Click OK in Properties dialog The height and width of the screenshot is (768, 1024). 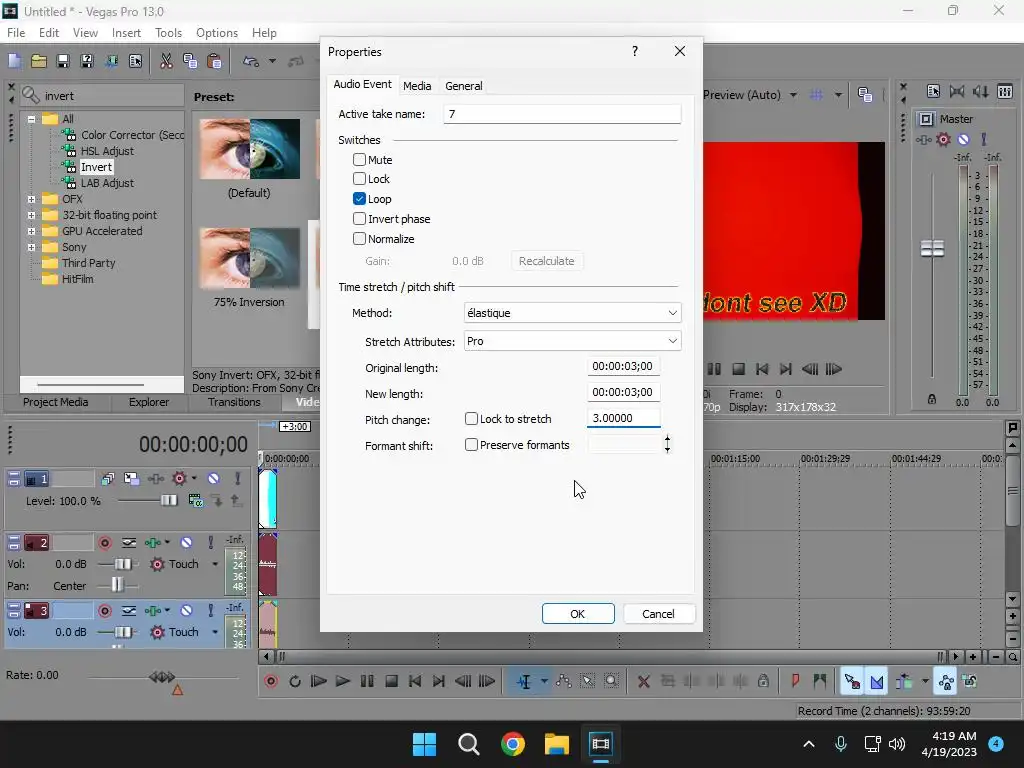pyautogui.click(x=578, y=614)
